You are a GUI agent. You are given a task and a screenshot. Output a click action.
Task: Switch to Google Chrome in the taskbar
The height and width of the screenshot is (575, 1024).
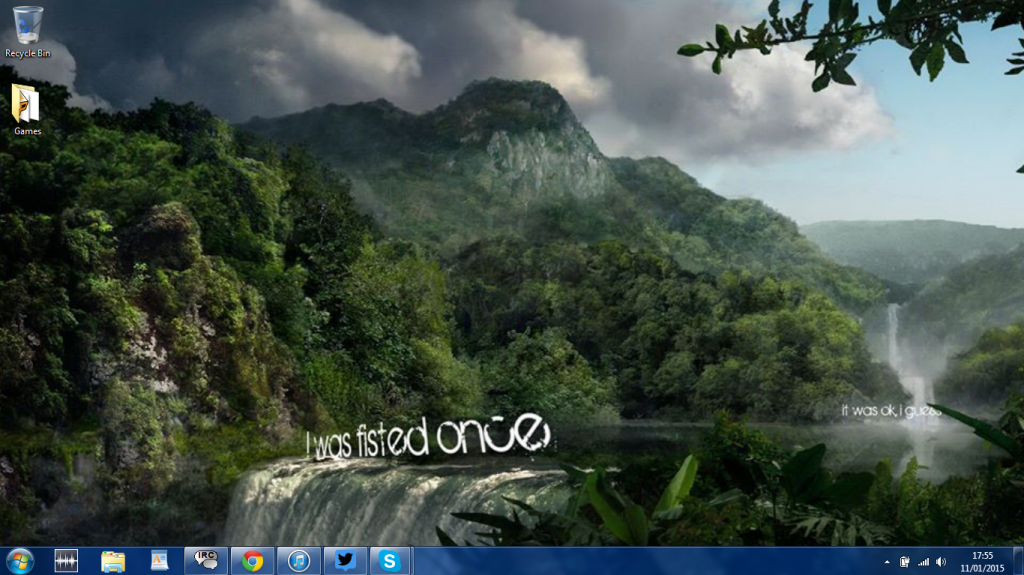(x=253, y=561)
